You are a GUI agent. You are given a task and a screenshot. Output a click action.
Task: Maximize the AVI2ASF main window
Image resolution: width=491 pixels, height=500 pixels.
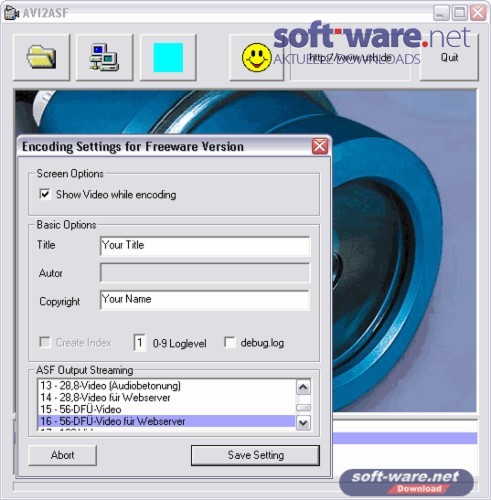coord(460,13)
